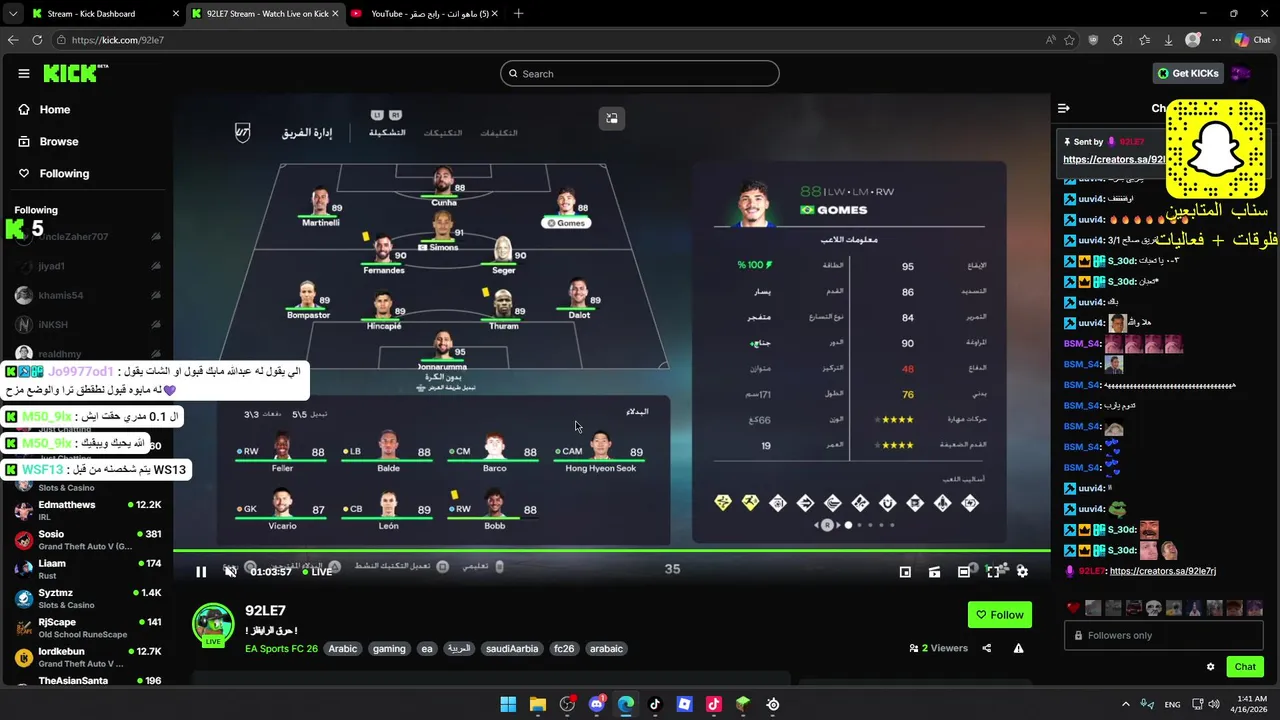Screen dimensions: 1280x720
Task: Focus the Kick search box
Action: tap(640, 73)
